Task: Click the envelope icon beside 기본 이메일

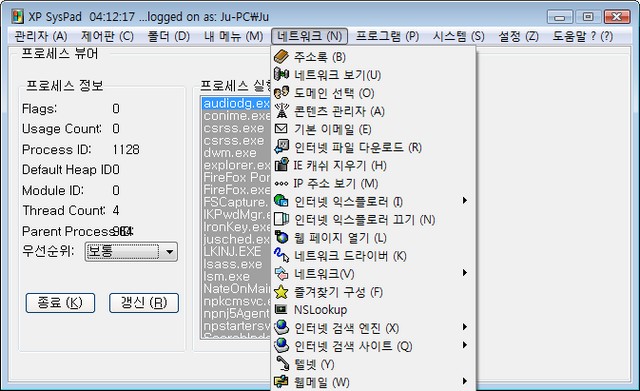Action: (x=281, y=129)
